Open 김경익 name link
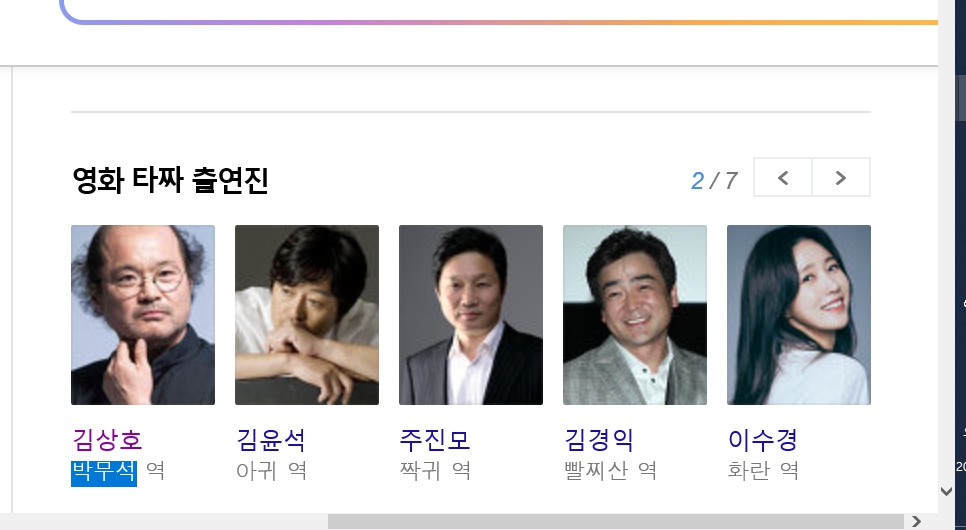The image size is (966, 530). click(599, 440)
